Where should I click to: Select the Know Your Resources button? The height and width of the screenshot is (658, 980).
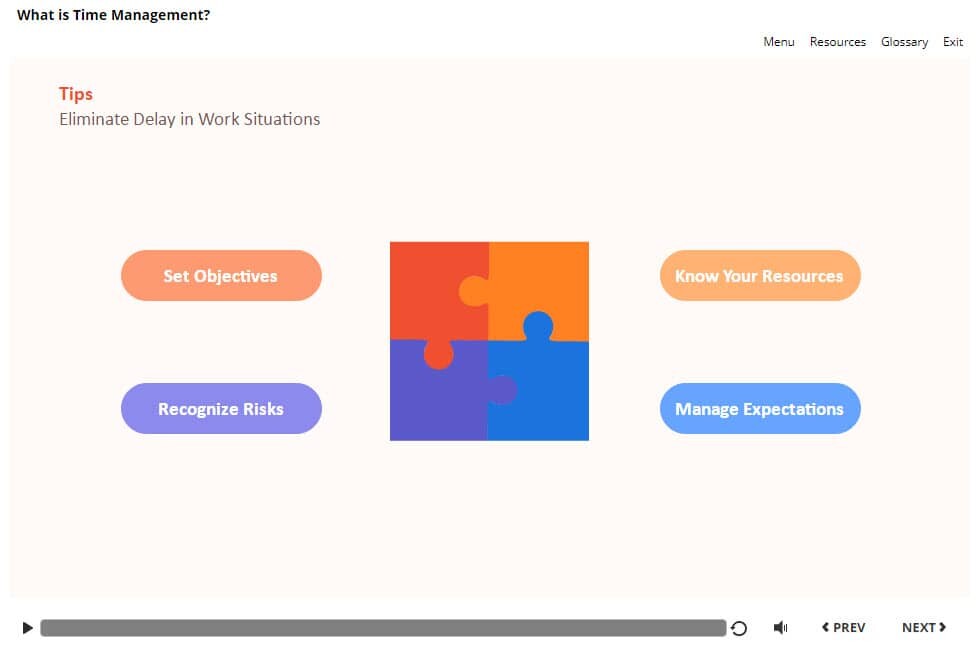759,276
